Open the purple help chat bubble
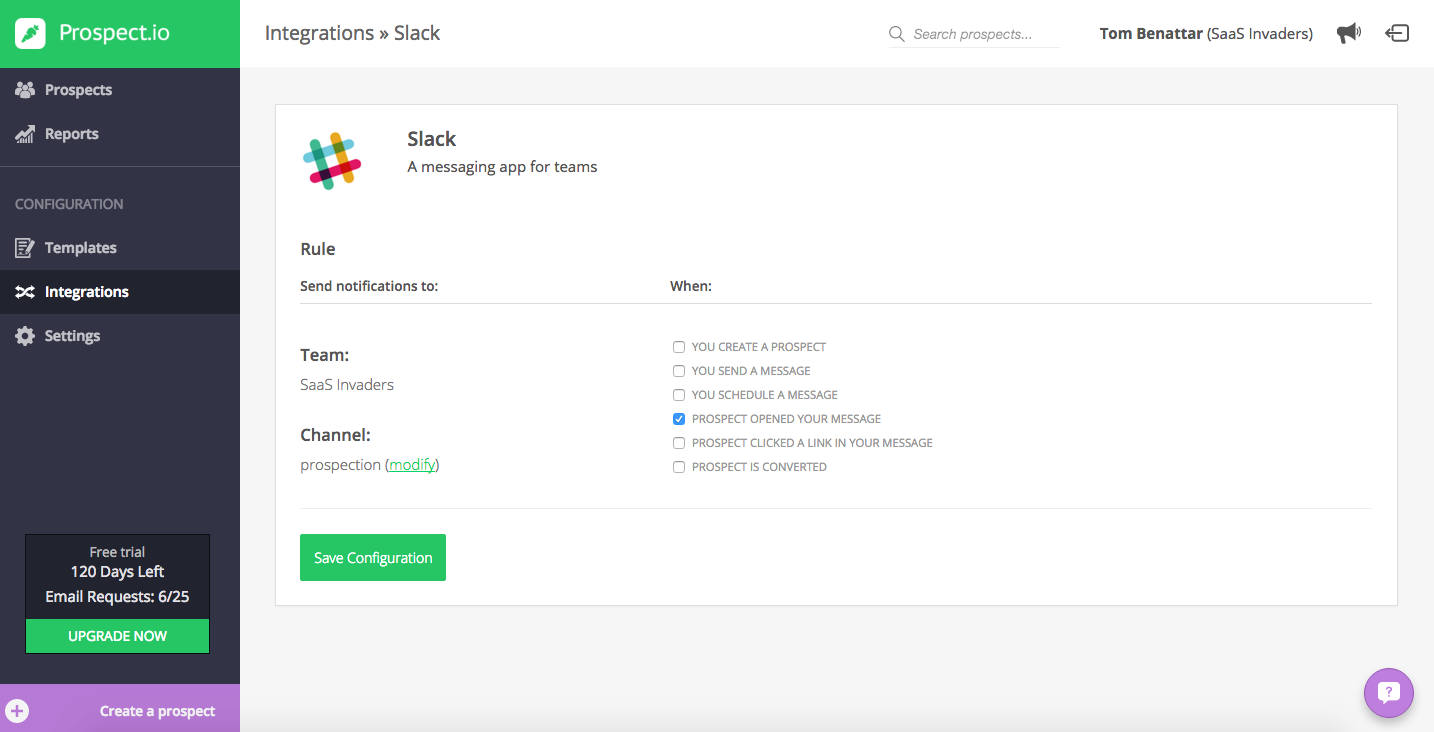 (x=1389, y=693)
